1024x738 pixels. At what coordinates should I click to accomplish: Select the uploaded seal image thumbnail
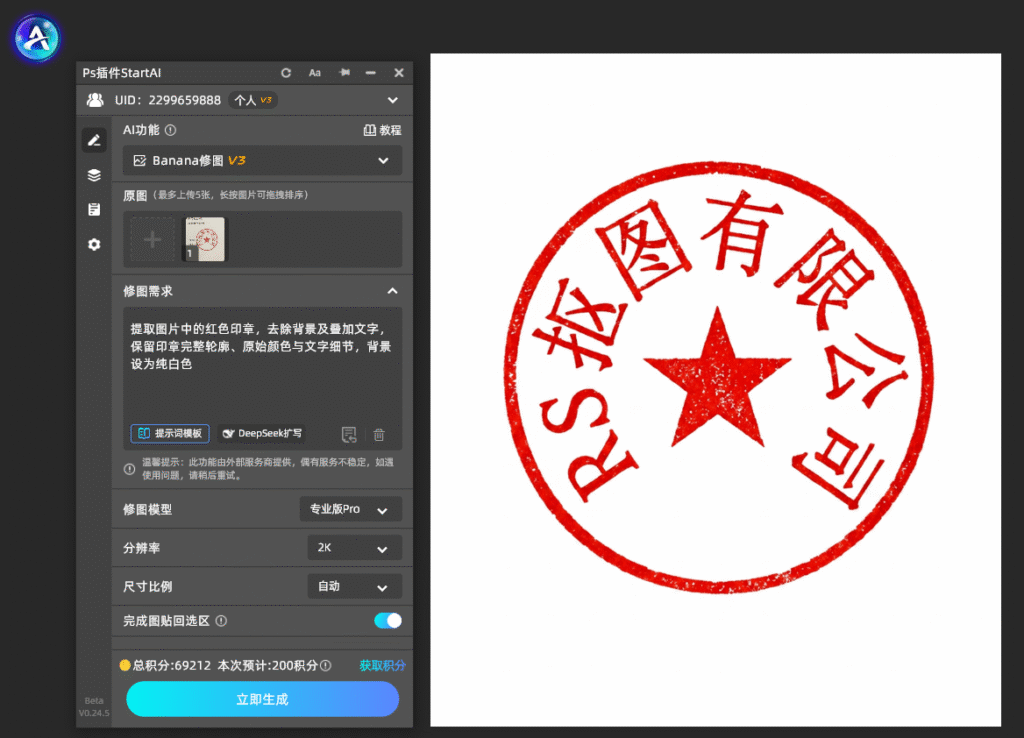(204, 240)
